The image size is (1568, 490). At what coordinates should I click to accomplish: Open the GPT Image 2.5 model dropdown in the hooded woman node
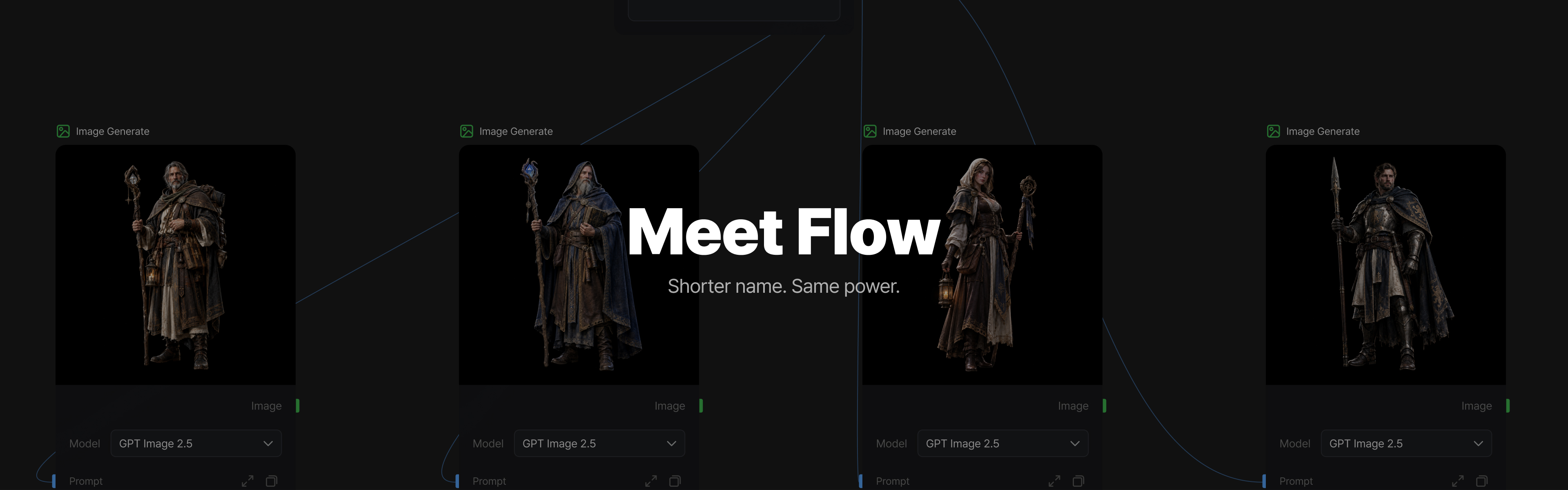(x=1003, y=443)
